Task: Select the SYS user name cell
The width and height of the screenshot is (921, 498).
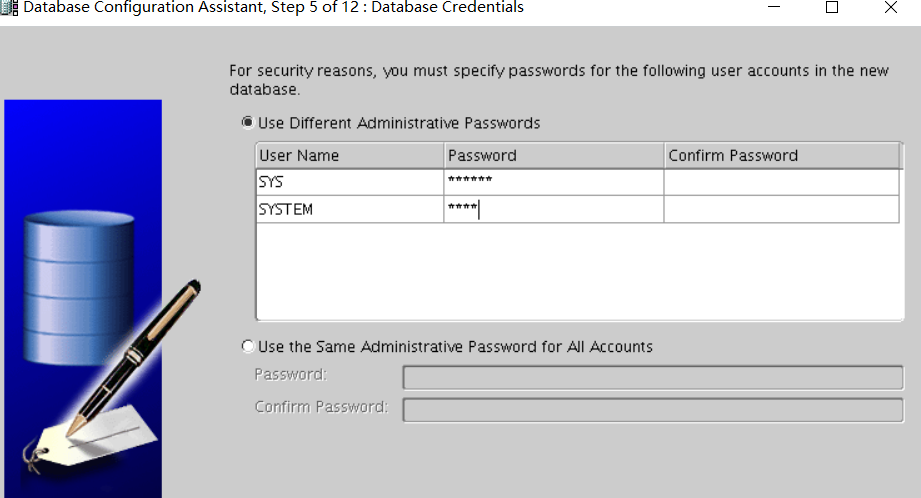Action: click(350, 182)
